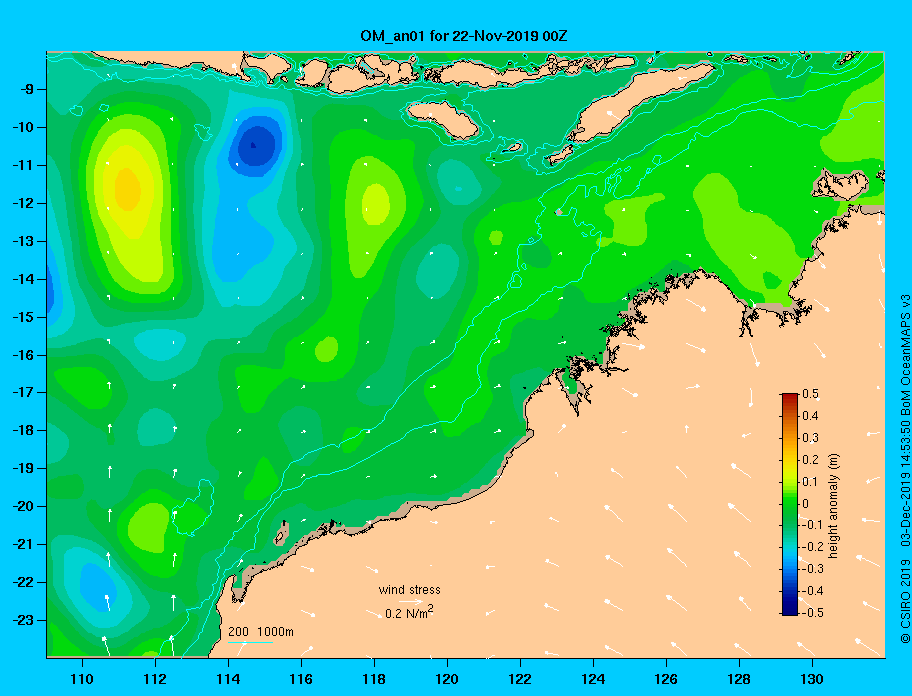Click the longitude label "112"

coord(155,679)
